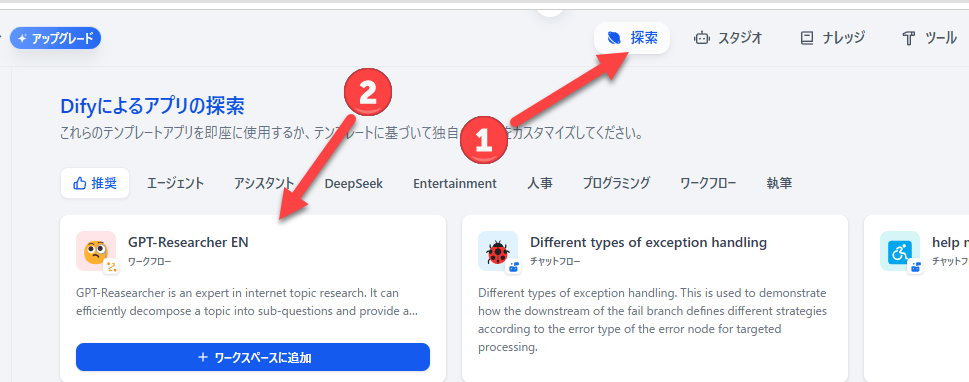Click the wheelchair accessibility app icon
The width and height of the screenshot is (969, 382).
pos(899,250)
